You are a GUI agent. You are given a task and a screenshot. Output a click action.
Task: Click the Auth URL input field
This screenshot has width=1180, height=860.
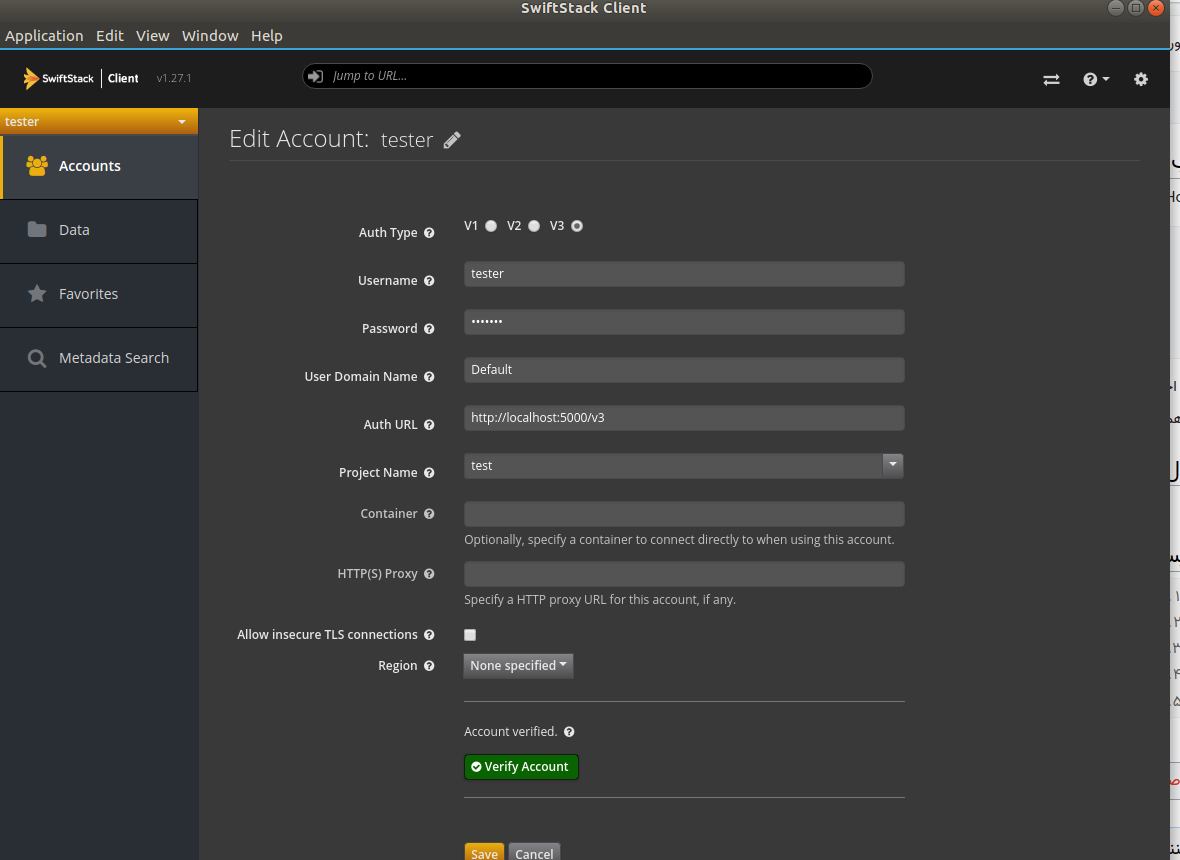(684, 418)
